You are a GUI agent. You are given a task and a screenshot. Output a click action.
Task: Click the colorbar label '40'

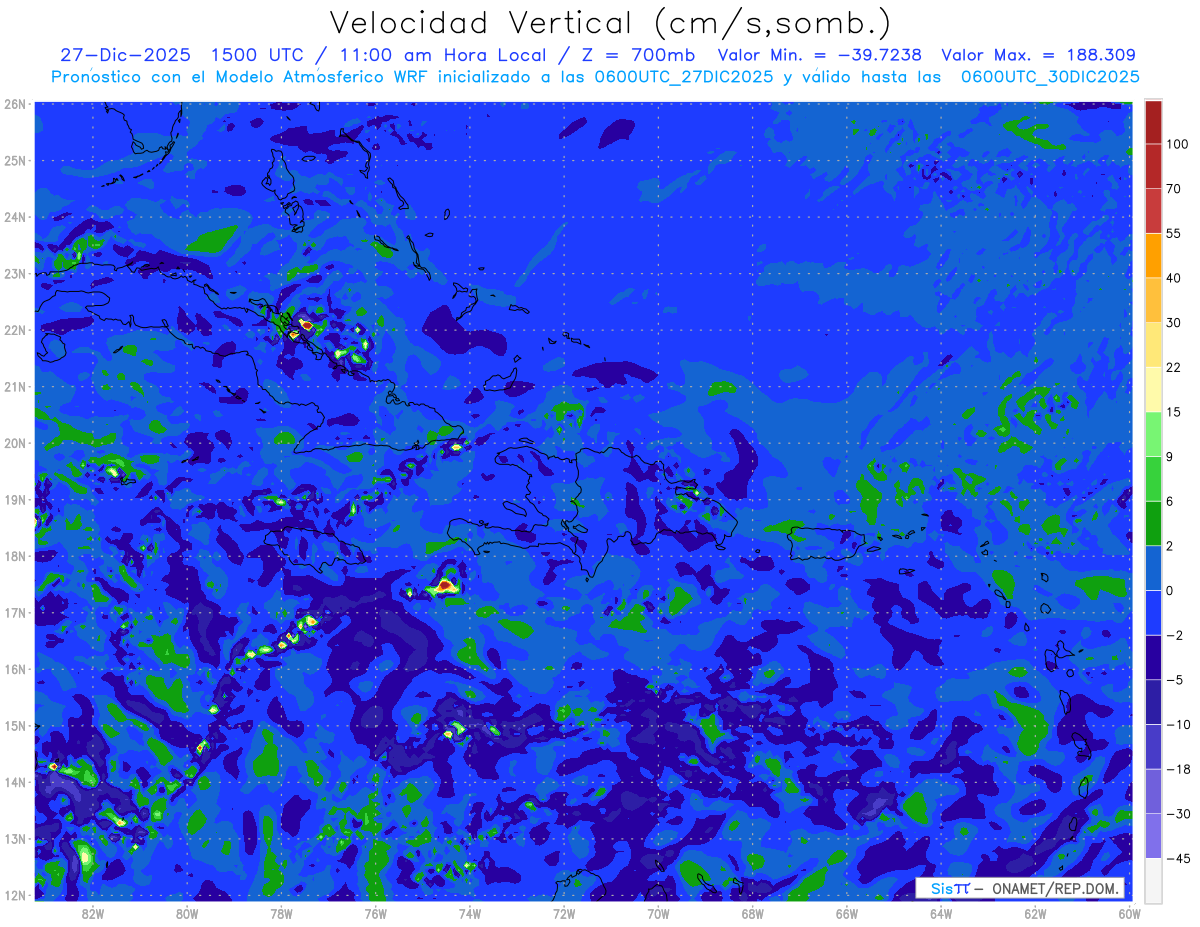1174,277
